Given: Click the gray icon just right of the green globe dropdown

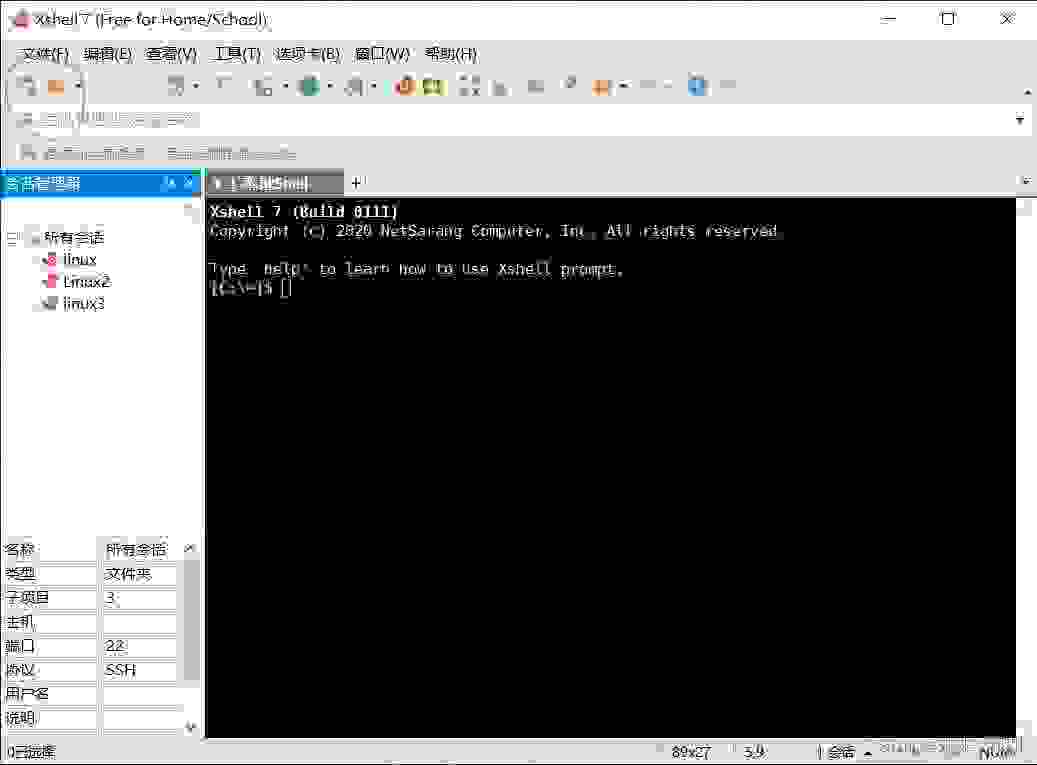Looking at the screenshot, I should (x=355, y=86).
